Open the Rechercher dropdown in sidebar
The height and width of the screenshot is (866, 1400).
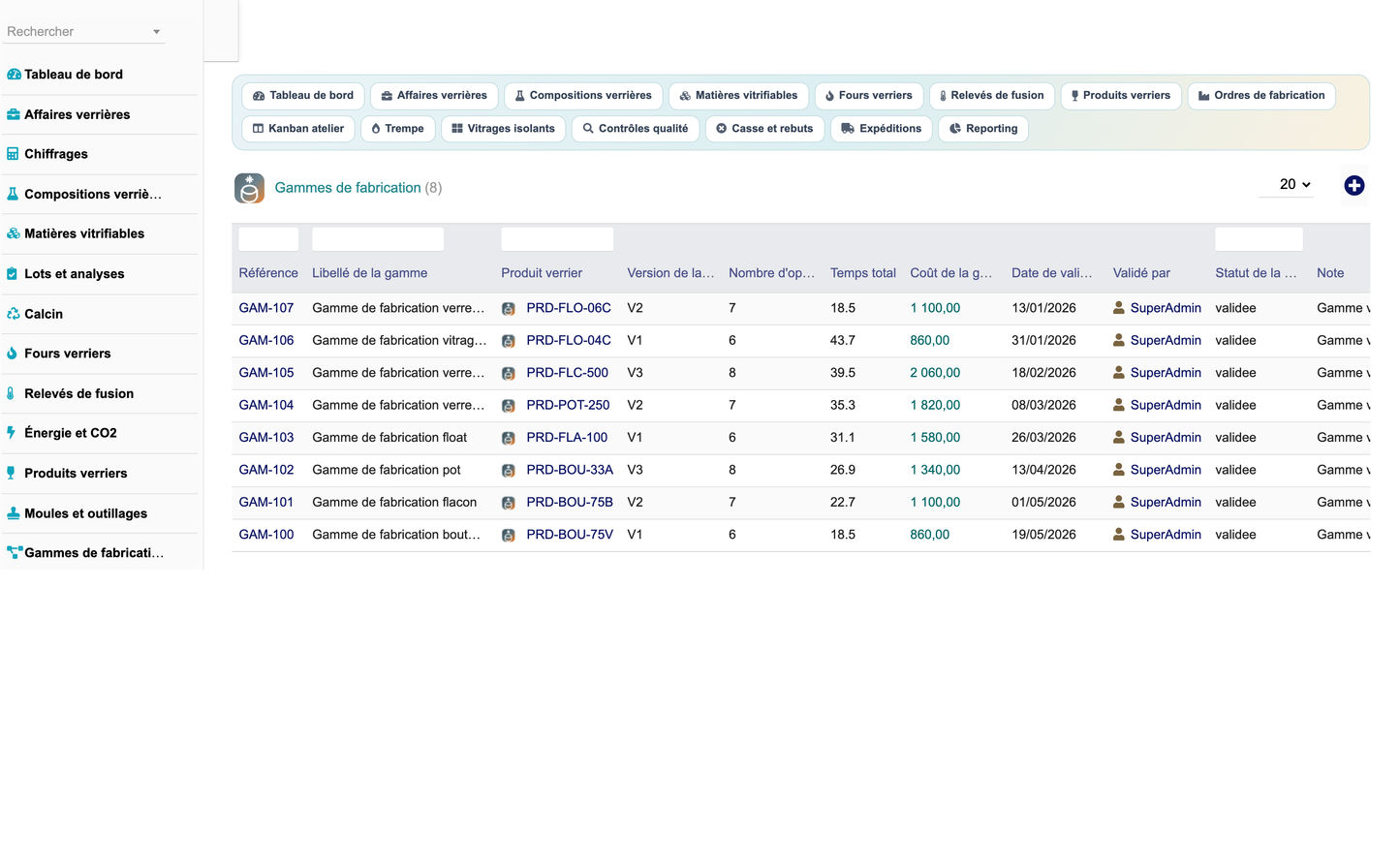pos(84,32)
